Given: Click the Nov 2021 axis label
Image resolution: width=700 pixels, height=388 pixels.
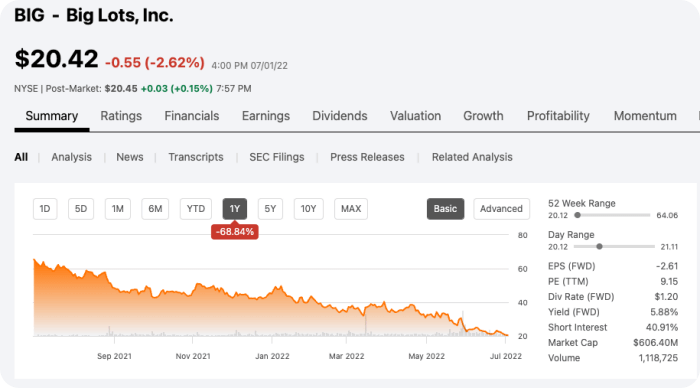Looking at the screenshot, I should pyautogui.click(x=193, y=356).
